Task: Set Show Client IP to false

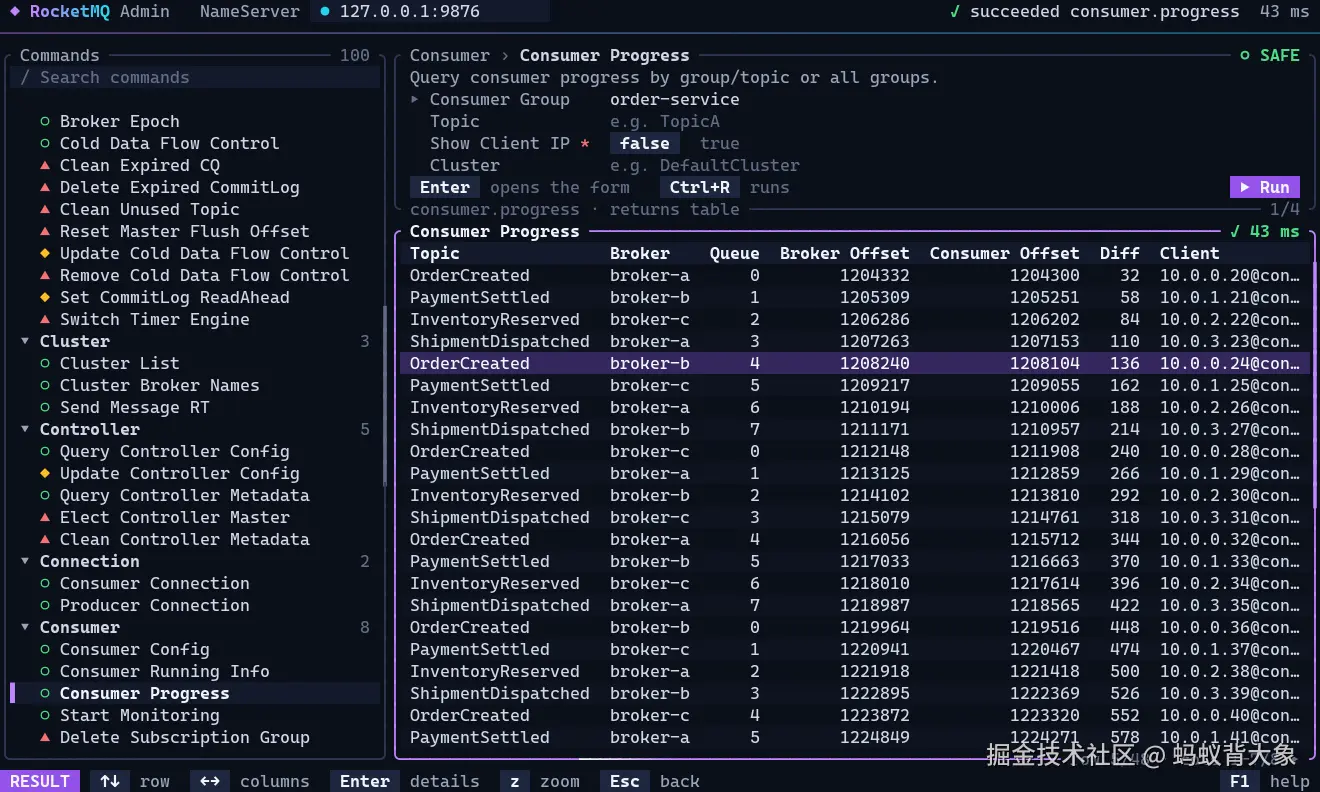Action: [645, 144]
